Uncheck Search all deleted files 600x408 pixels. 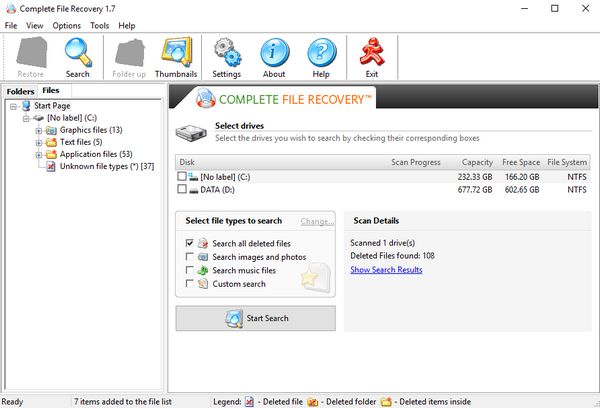click(x=189, y=243)
